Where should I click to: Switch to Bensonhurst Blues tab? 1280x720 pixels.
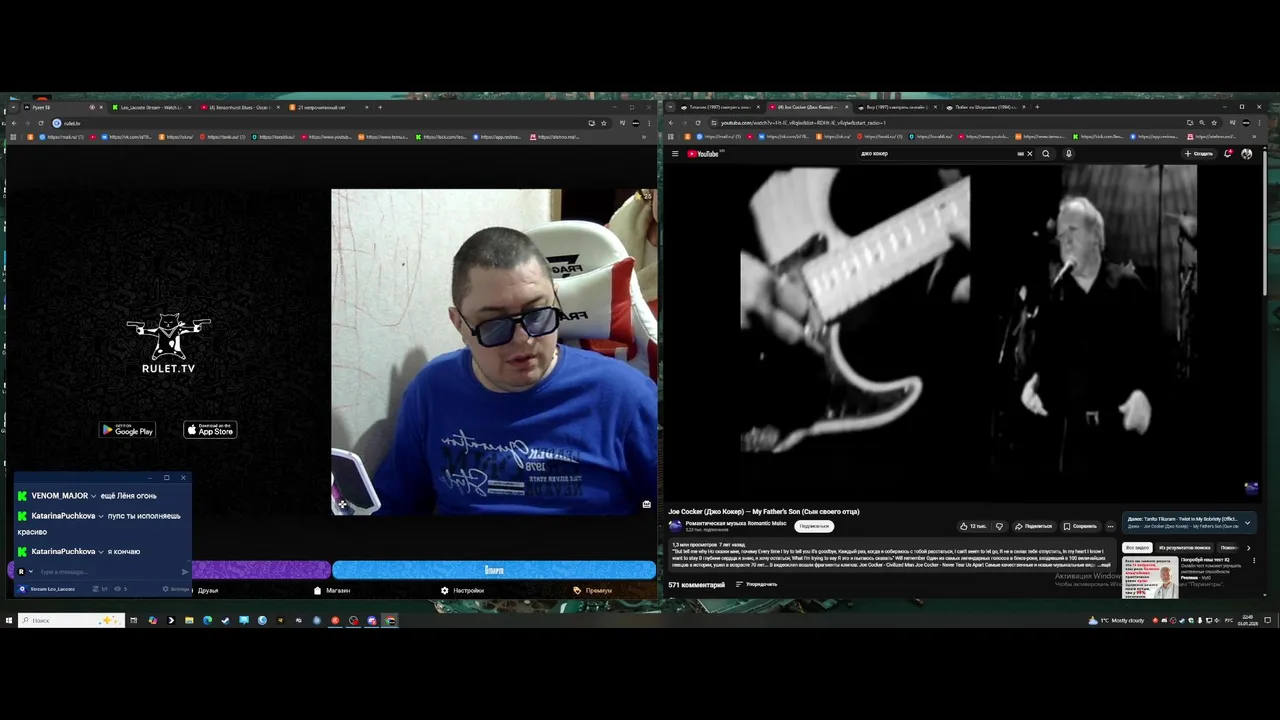tap(239, 107)
